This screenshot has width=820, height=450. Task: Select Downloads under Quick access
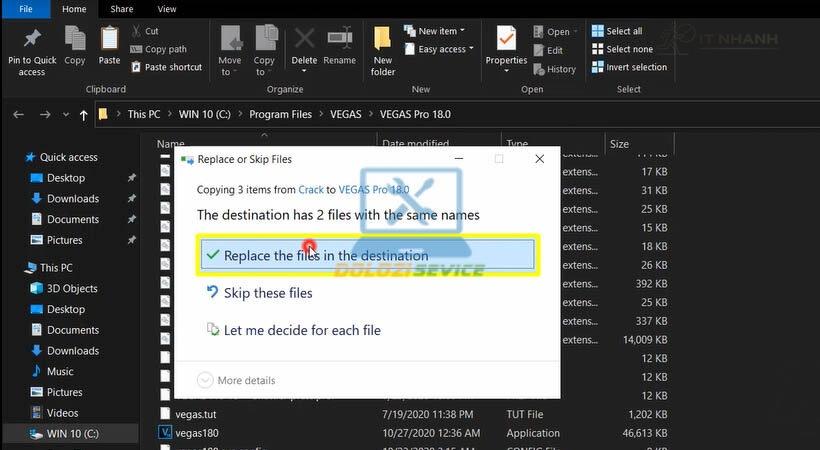72,198
